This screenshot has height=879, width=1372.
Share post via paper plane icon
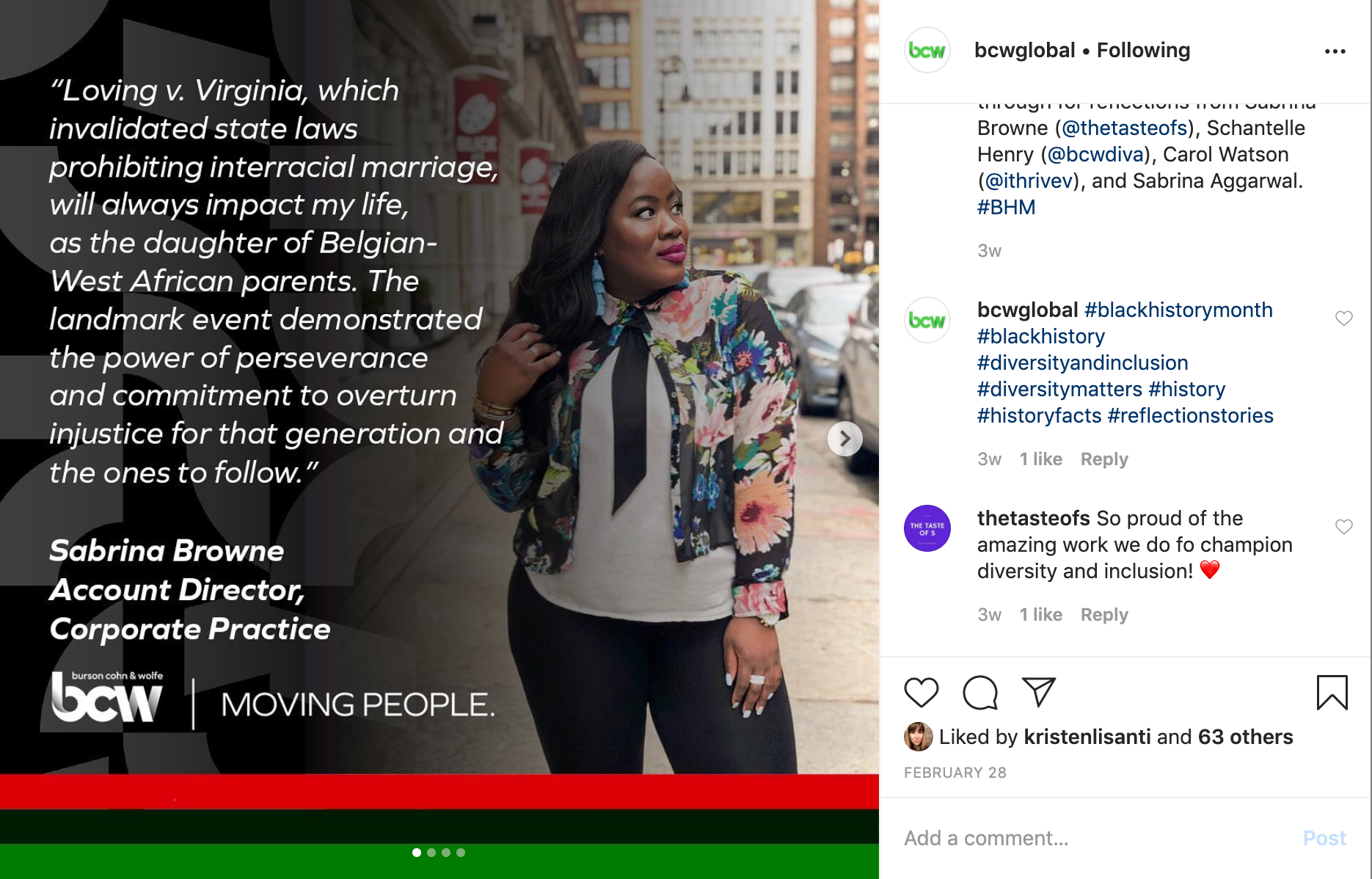(x=1038, y=692)
